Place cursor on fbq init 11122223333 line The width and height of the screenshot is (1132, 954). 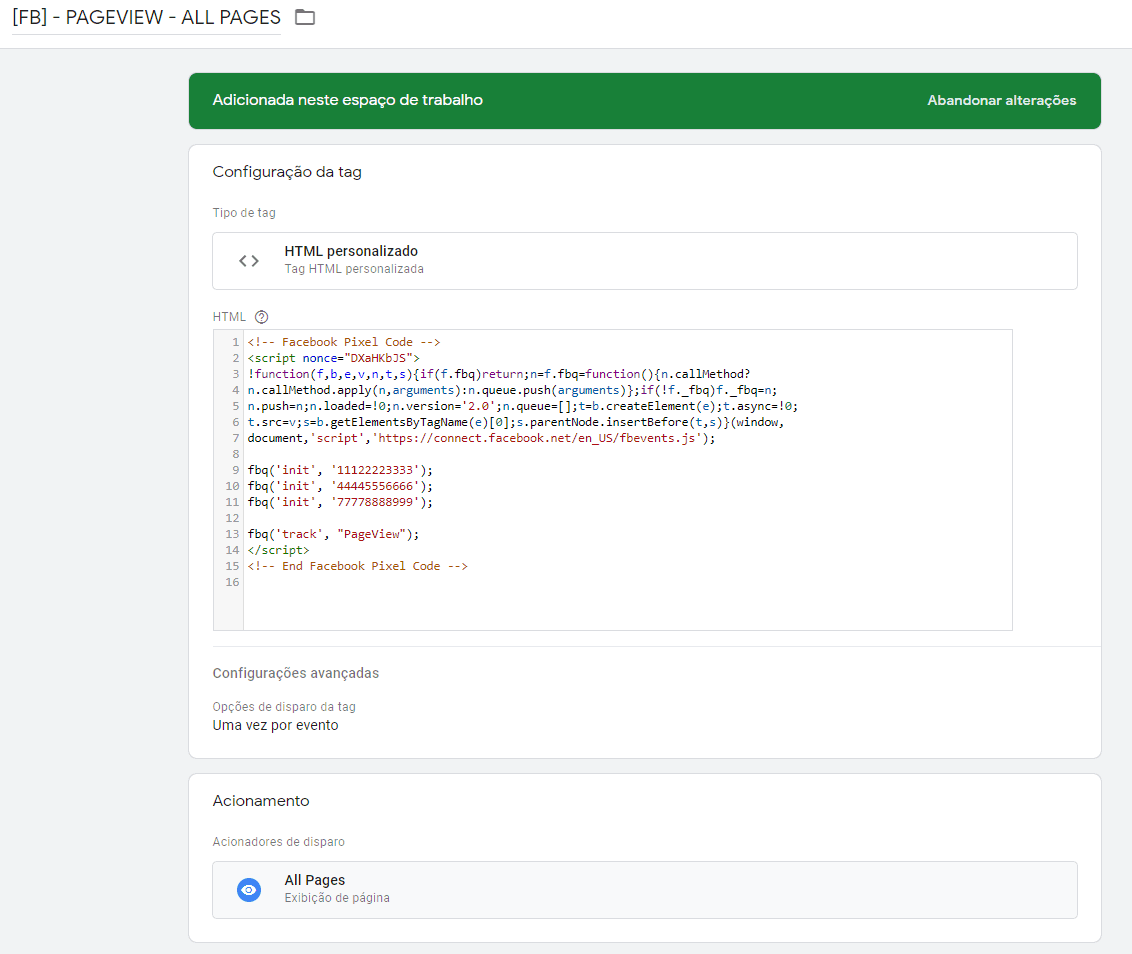click(340, 470)
